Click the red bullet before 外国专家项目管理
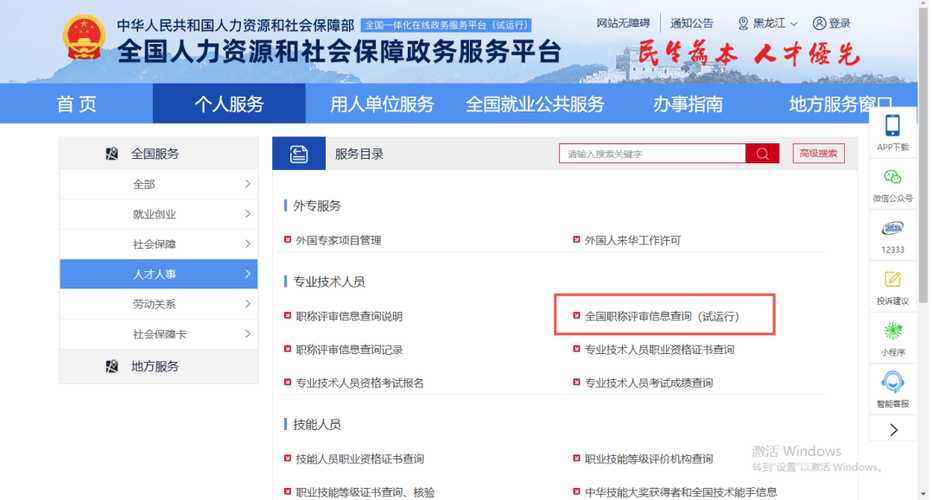The image size is (933, 500). coord(289,240)
